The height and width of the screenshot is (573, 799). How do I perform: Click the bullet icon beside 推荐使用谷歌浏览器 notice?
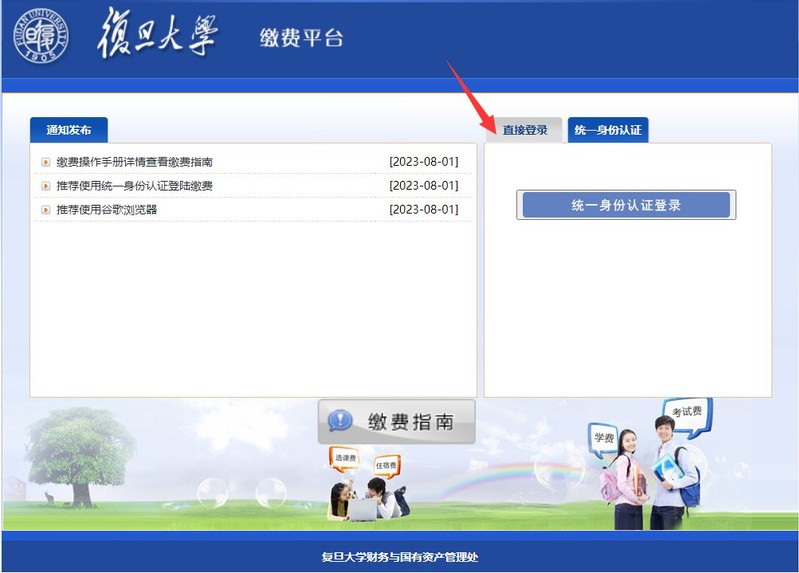45,210
